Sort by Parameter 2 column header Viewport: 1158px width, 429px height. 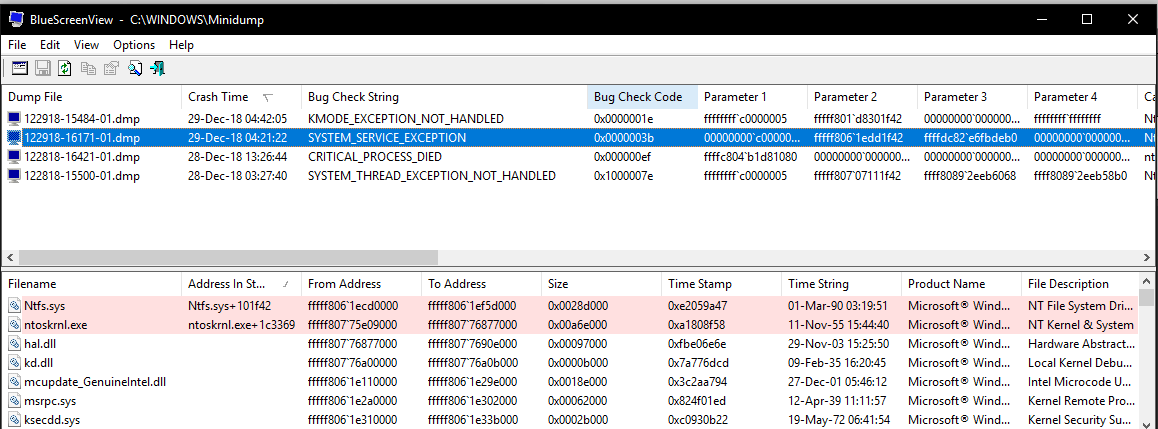863,97
